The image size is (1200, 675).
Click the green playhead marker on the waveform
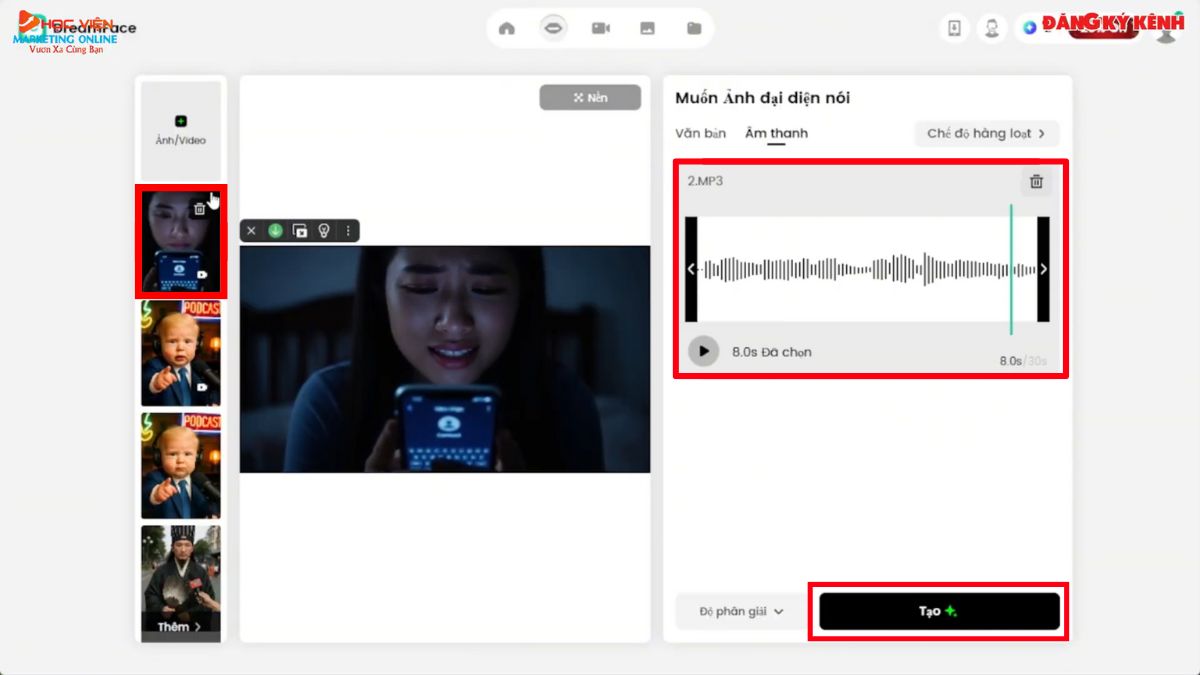1012,268
